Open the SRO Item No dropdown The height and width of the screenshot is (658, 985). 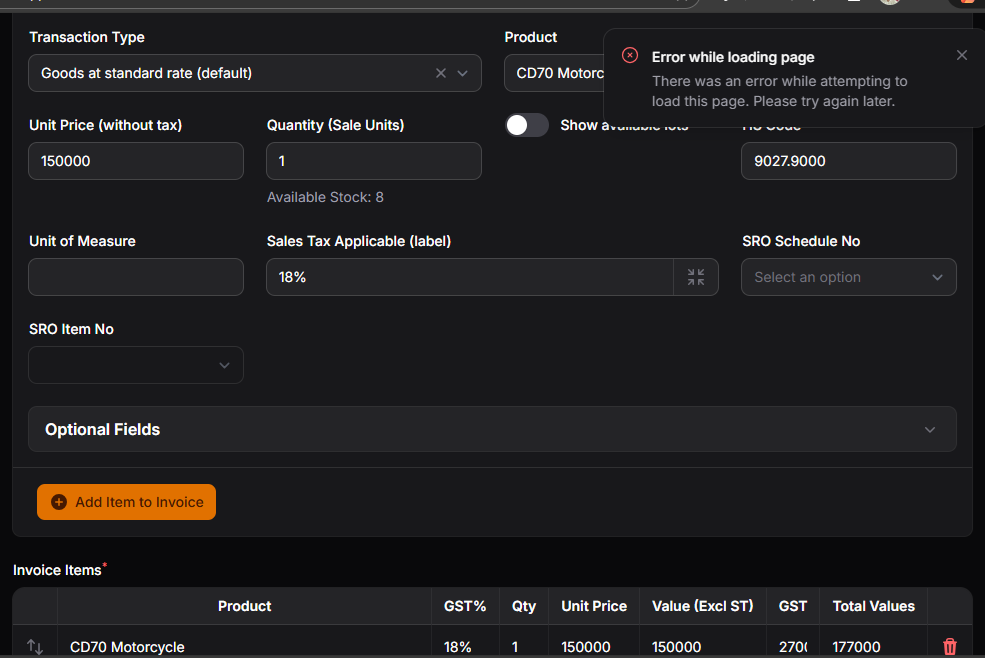pos(136,365)
